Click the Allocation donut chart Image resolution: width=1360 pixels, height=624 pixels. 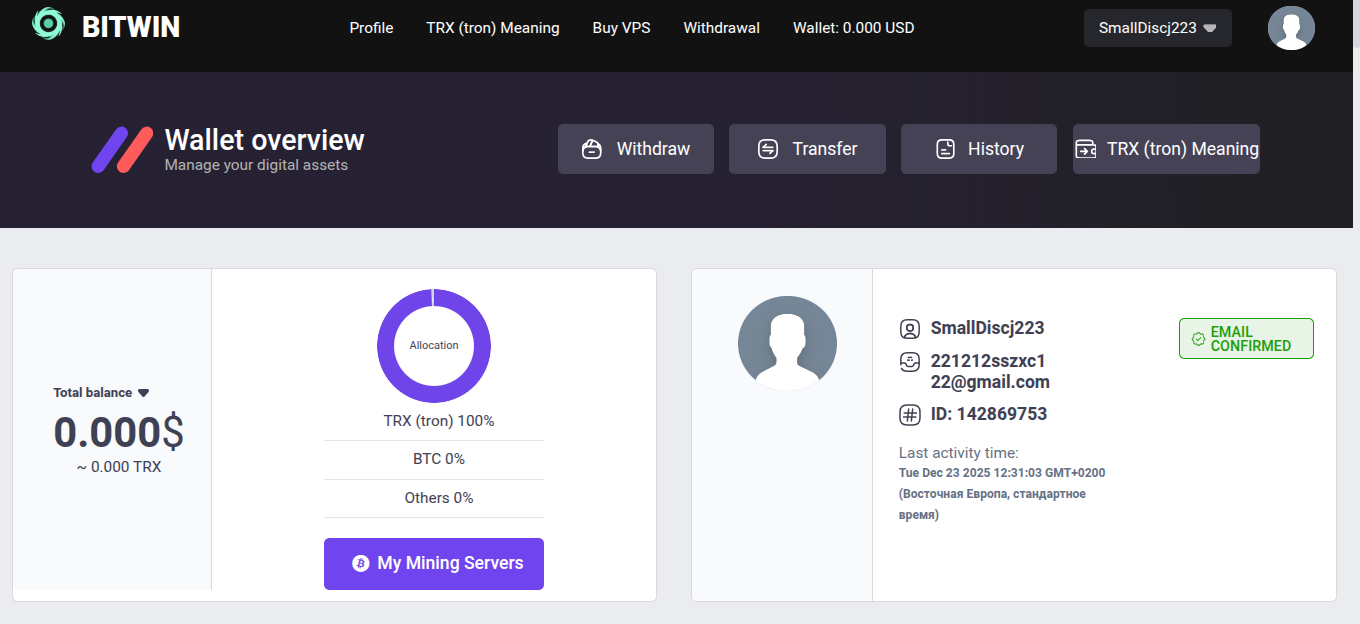coord(434,346)
